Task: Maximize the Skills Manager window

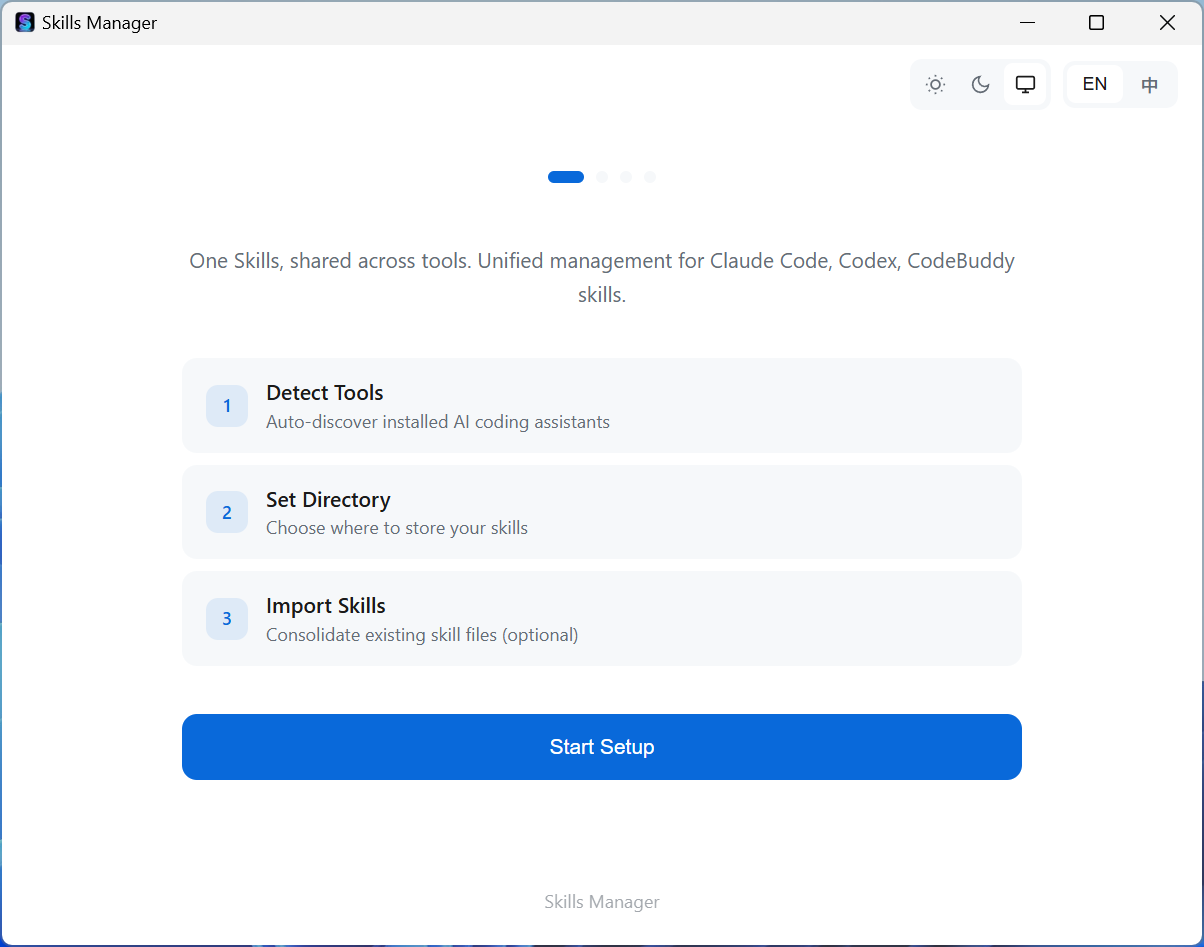Action: 1097,22
